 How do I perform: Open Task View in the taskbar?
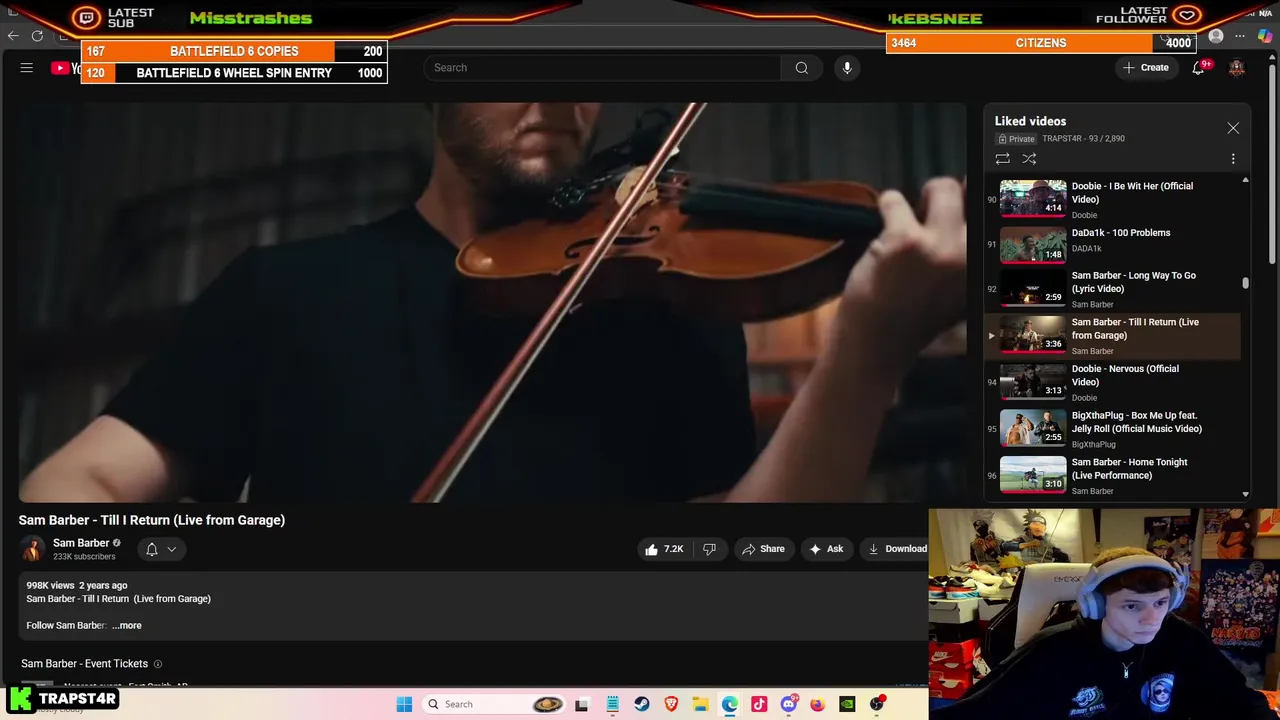(x=581, y=704)
